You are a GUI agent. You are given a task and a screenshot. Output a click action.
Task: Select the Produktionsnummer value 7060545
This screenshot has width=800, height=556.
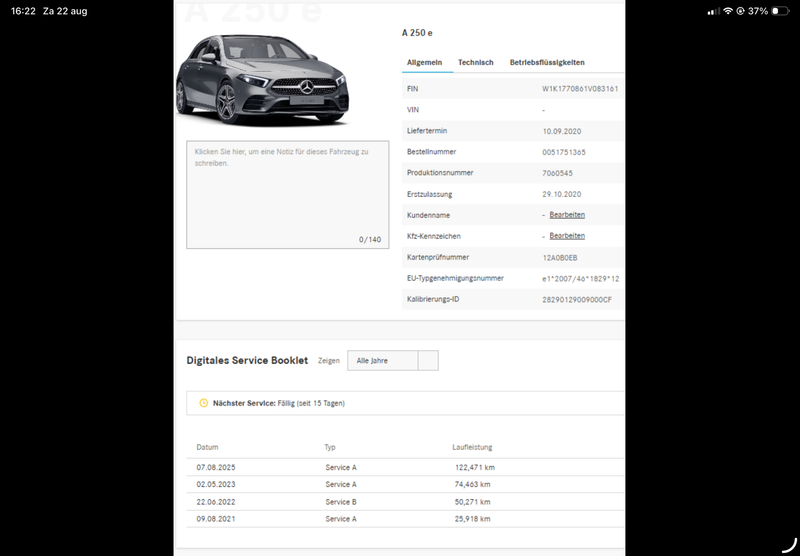[x=557, y=173]
